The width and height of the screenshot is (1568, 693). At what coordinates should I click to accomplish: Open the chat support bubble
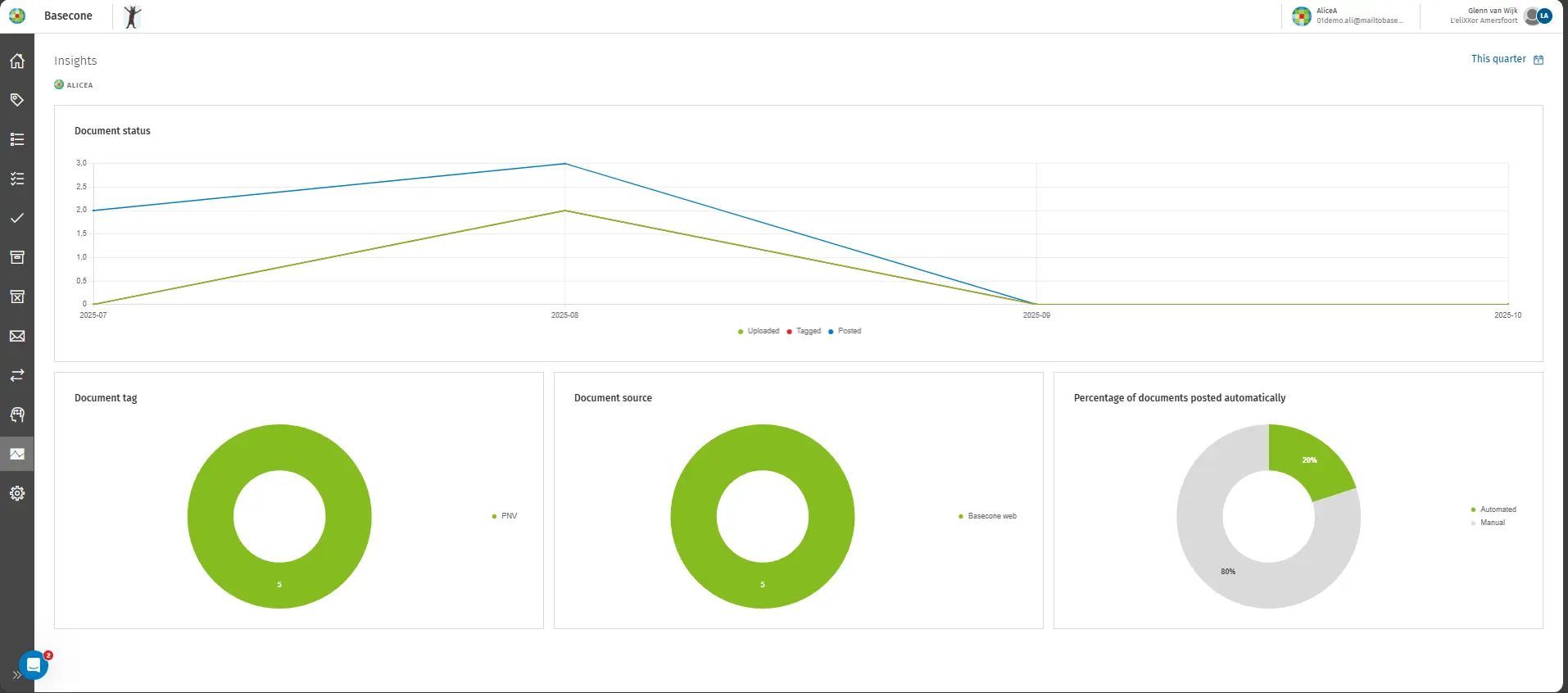(34, 665)
